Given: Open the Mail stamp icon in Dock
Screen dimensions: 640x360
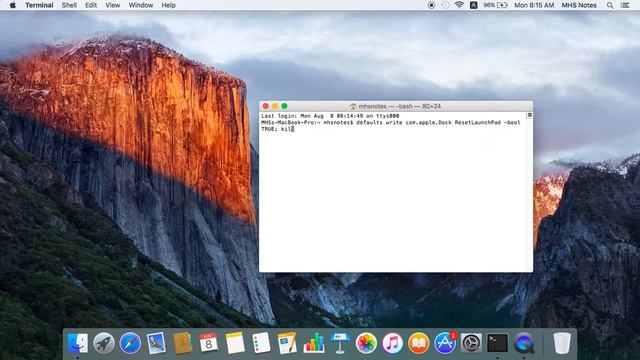Looking at the screenshot, I should click(156, 343).
